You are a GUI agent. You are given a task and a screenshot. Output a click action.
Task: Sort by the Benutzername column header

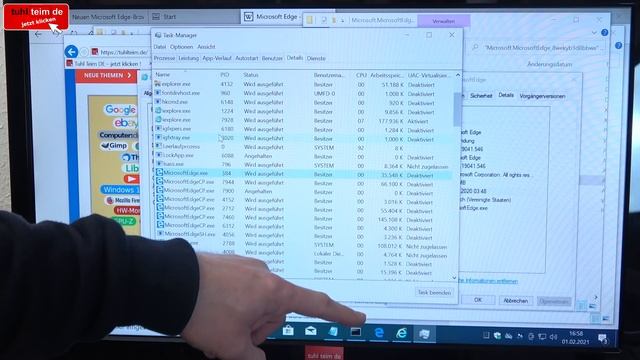pyautogui.click(x=329, y=76)
